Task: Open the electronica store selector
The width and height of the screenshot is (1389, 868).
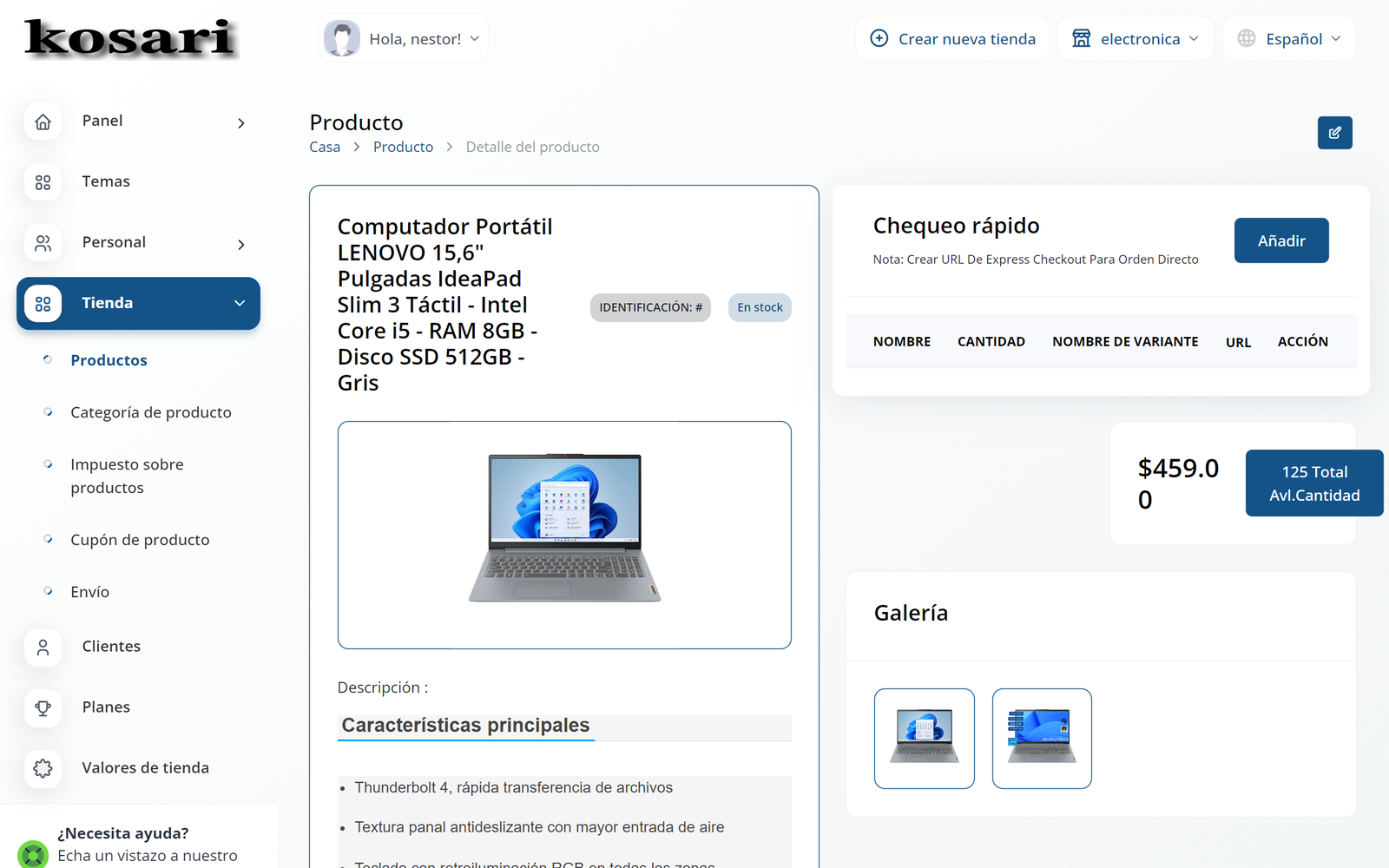Action: click(1136, 39)
